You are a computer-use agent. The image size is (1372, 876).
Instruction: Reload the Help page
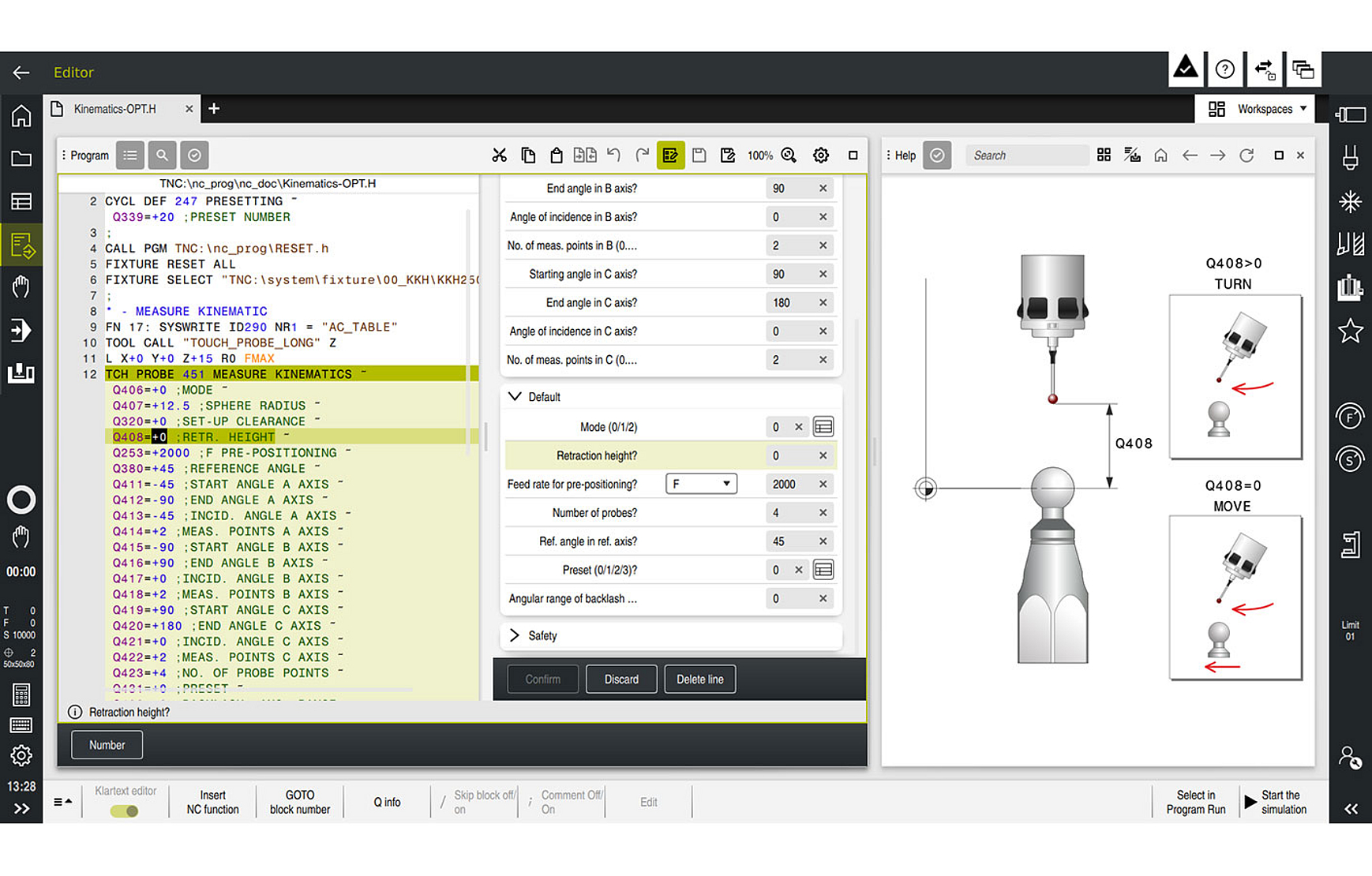[x=1246, y=155]
